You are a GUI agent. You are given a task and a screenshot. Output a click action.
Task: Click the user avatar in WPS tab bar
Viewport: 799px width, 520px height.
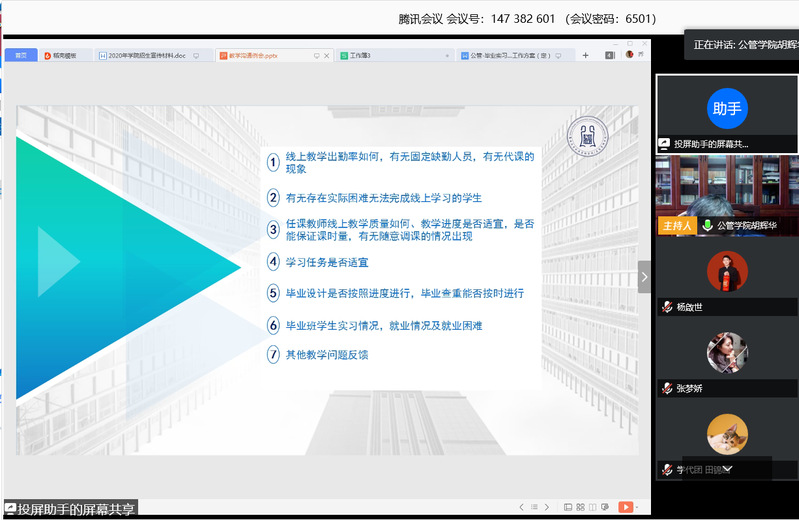pos(630,55)
